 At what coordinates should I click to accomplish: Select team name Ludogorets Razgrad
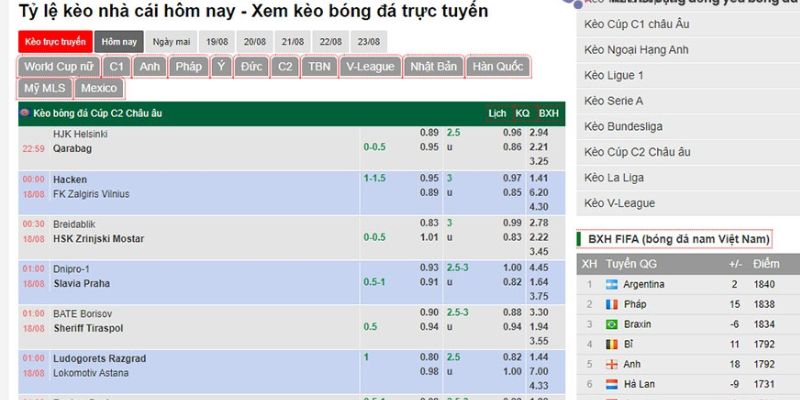point(99,359)
